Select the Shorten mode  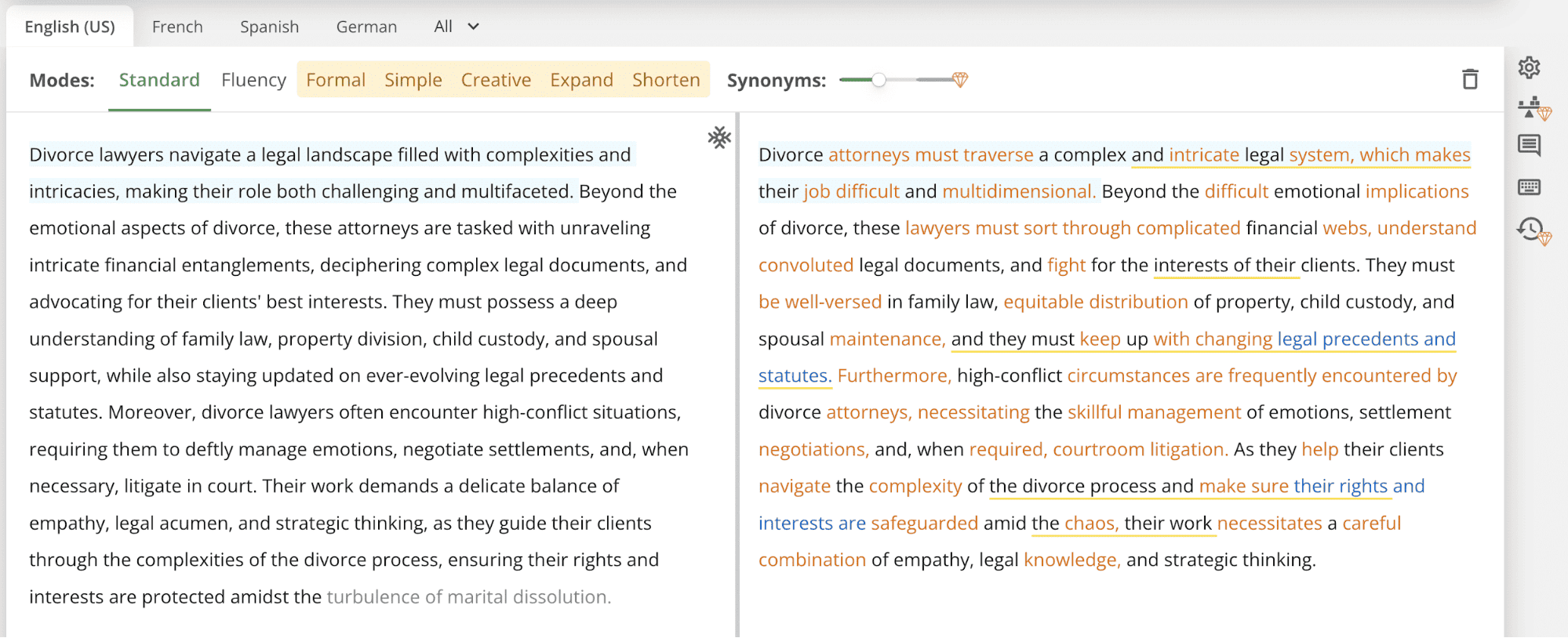tap(666, 80)
